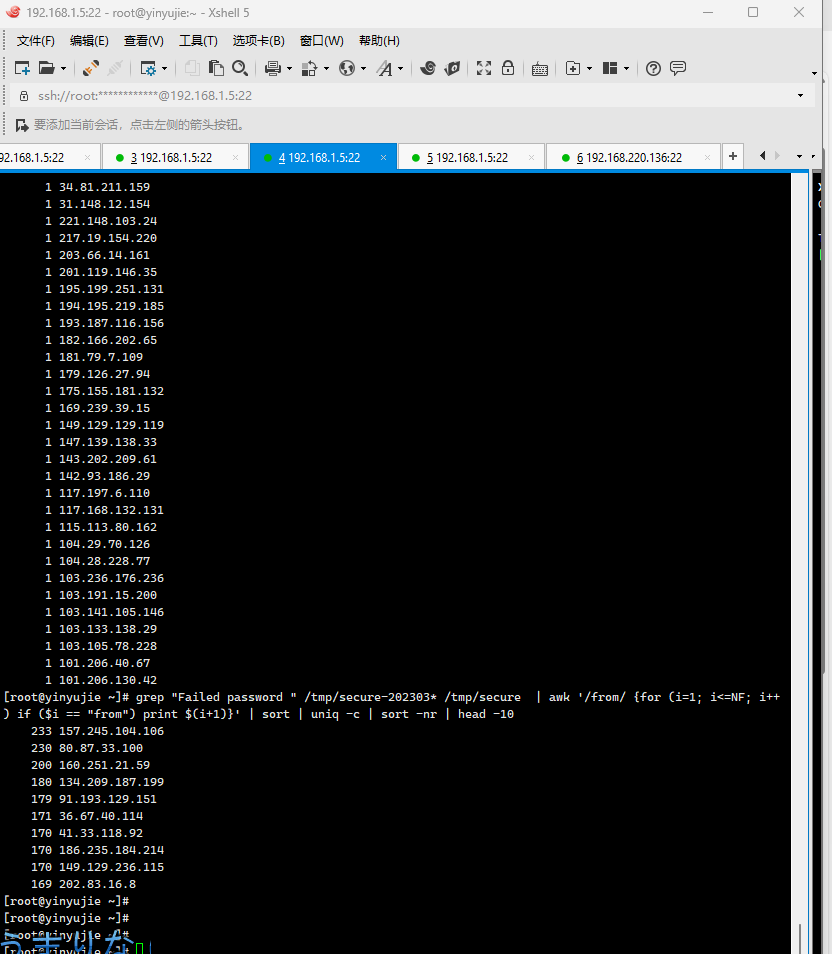This screenshot has width=832, height=954.
Task: Open the 工具(T) menu
Action: [x=198, y=41]
